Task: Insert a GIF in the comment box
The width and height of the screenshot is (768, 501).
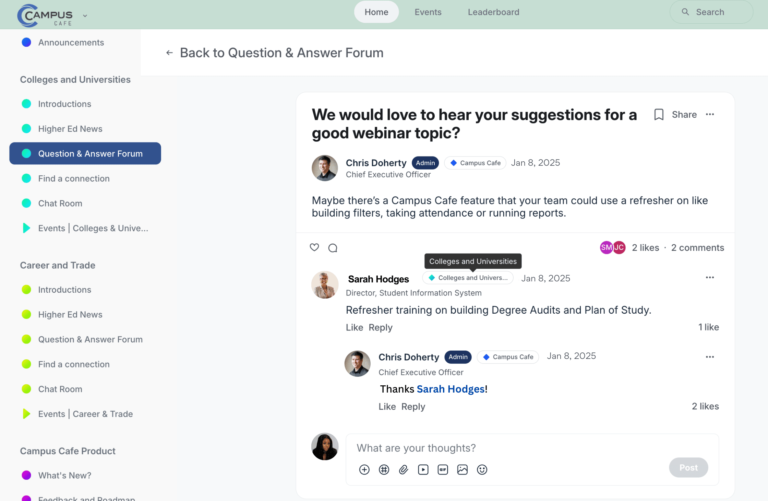Action: [442, 469]
